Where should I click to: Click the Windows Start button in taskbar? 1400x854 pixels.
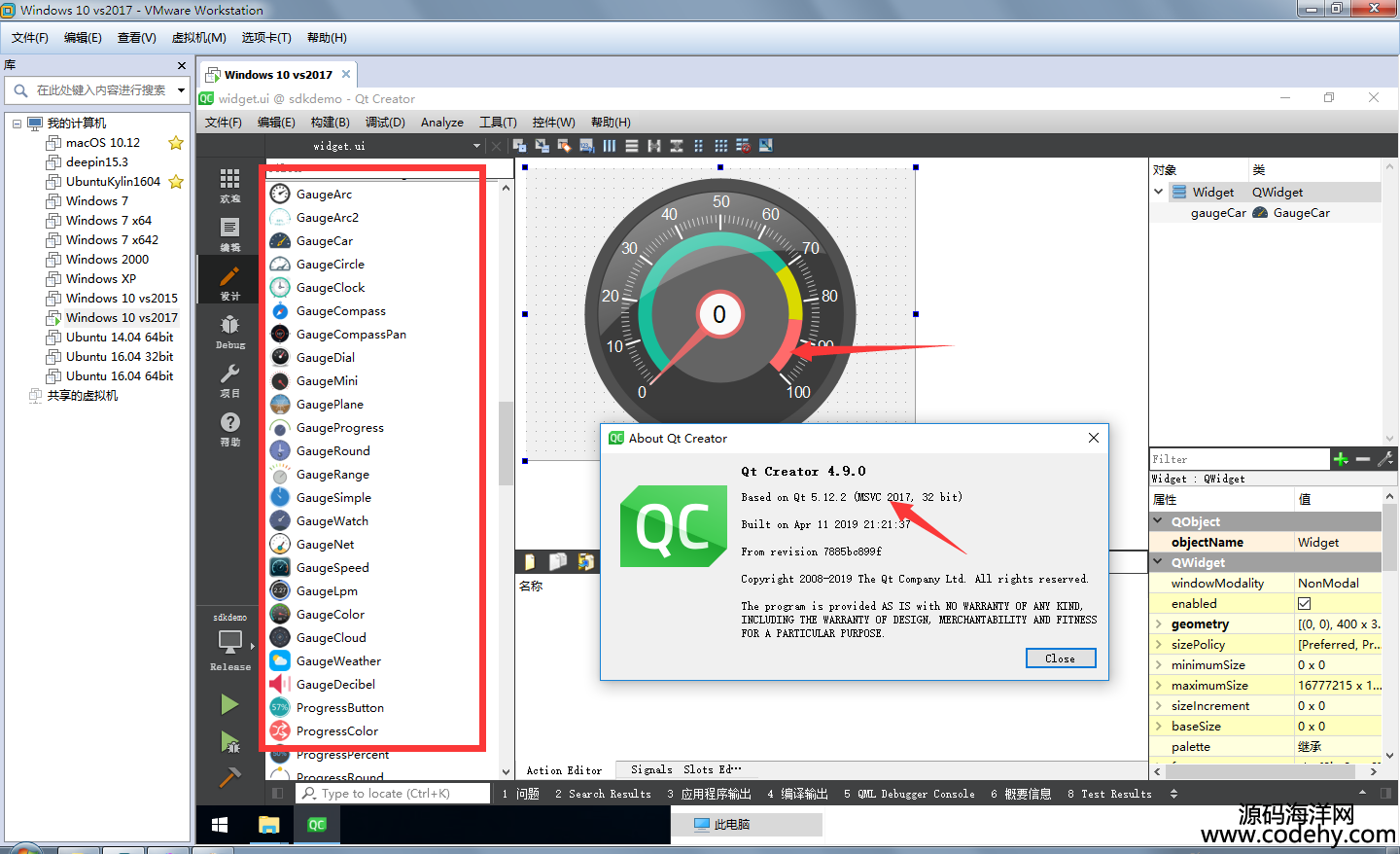[220, 825]
